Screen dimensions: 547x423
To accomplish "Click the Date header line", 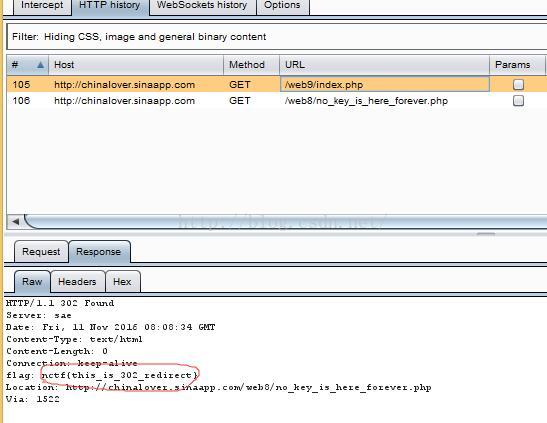I will [111, 327].
